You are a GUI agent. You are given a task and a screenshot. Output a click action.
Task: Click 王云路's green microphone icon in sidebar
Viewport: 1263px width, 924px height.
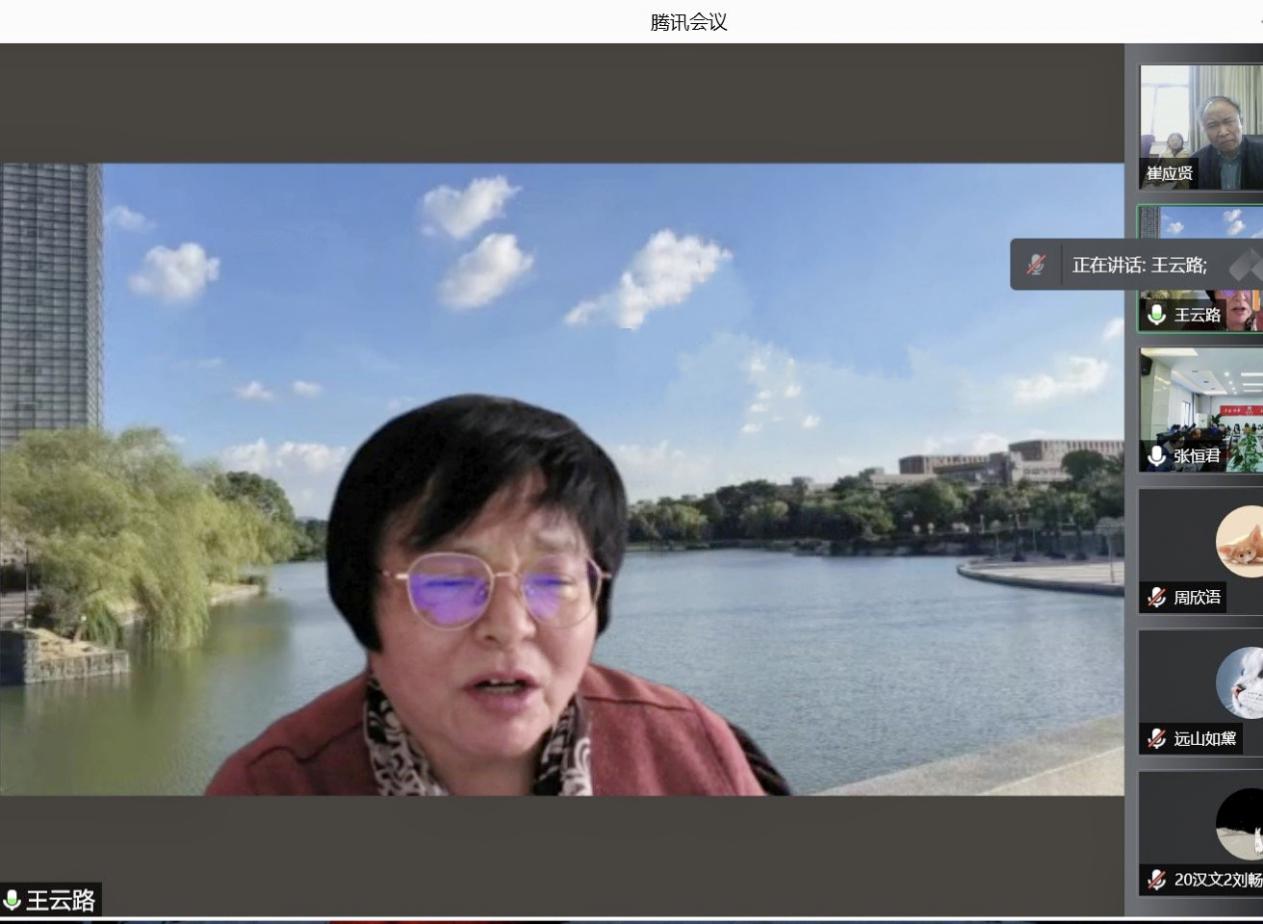point(1157,315)
